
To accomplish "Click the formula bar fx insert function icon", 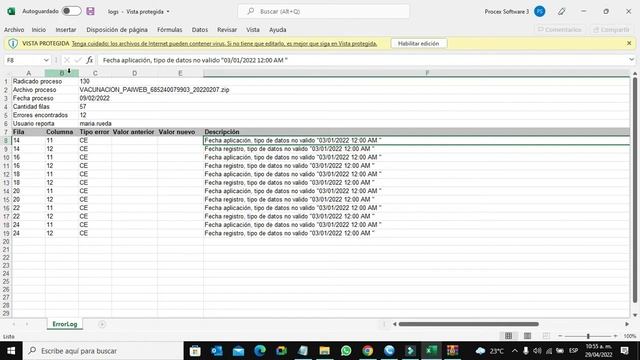I will click(89, 60).
